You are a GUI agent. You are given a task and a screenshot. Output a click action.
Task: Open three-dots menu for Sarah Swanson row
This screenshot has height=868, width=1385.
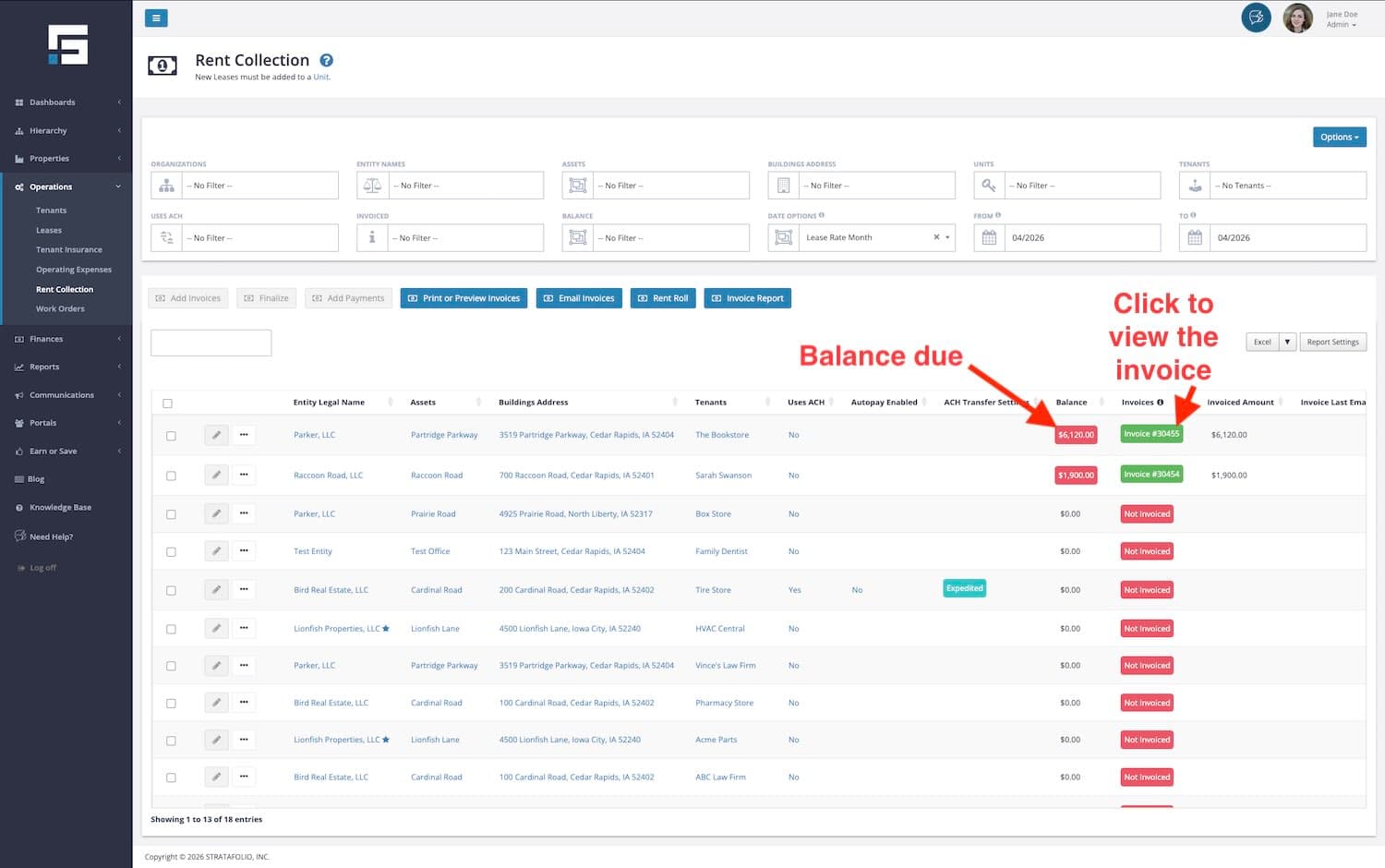[x=244, y=475]
